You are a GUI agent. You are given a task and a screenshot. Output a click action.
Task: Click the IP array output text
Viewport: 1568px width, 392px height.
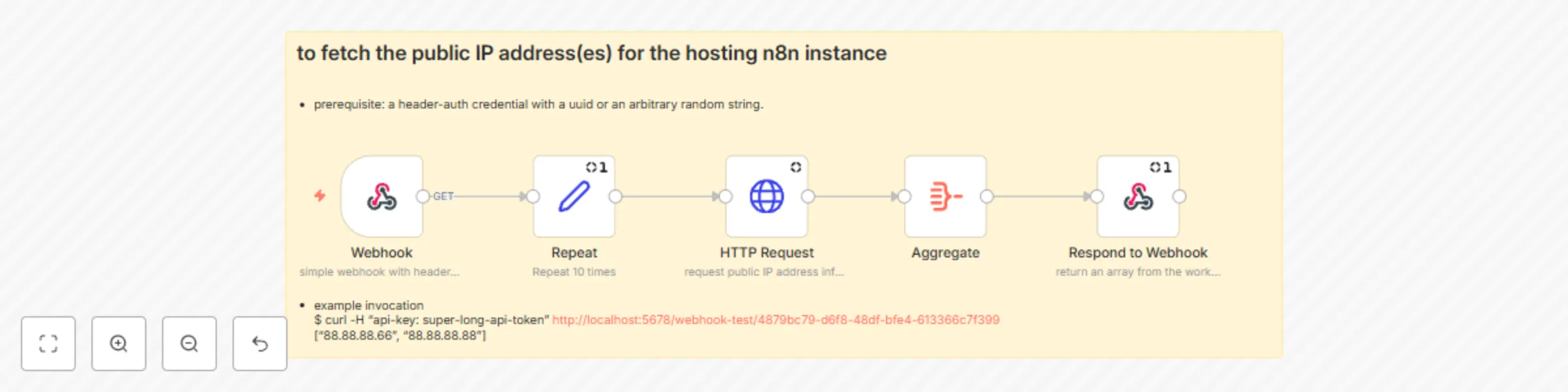[x=400, y=335]
